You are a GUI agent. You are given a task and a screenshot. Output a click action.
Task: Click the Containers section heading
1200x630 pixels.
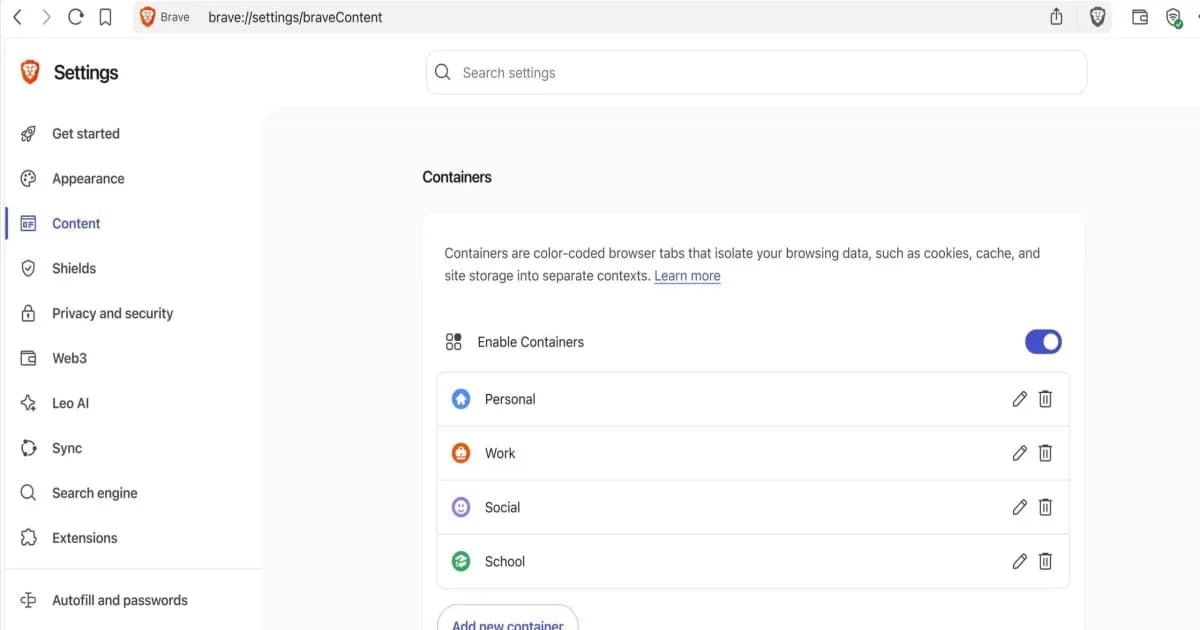(x=457, y=177)
